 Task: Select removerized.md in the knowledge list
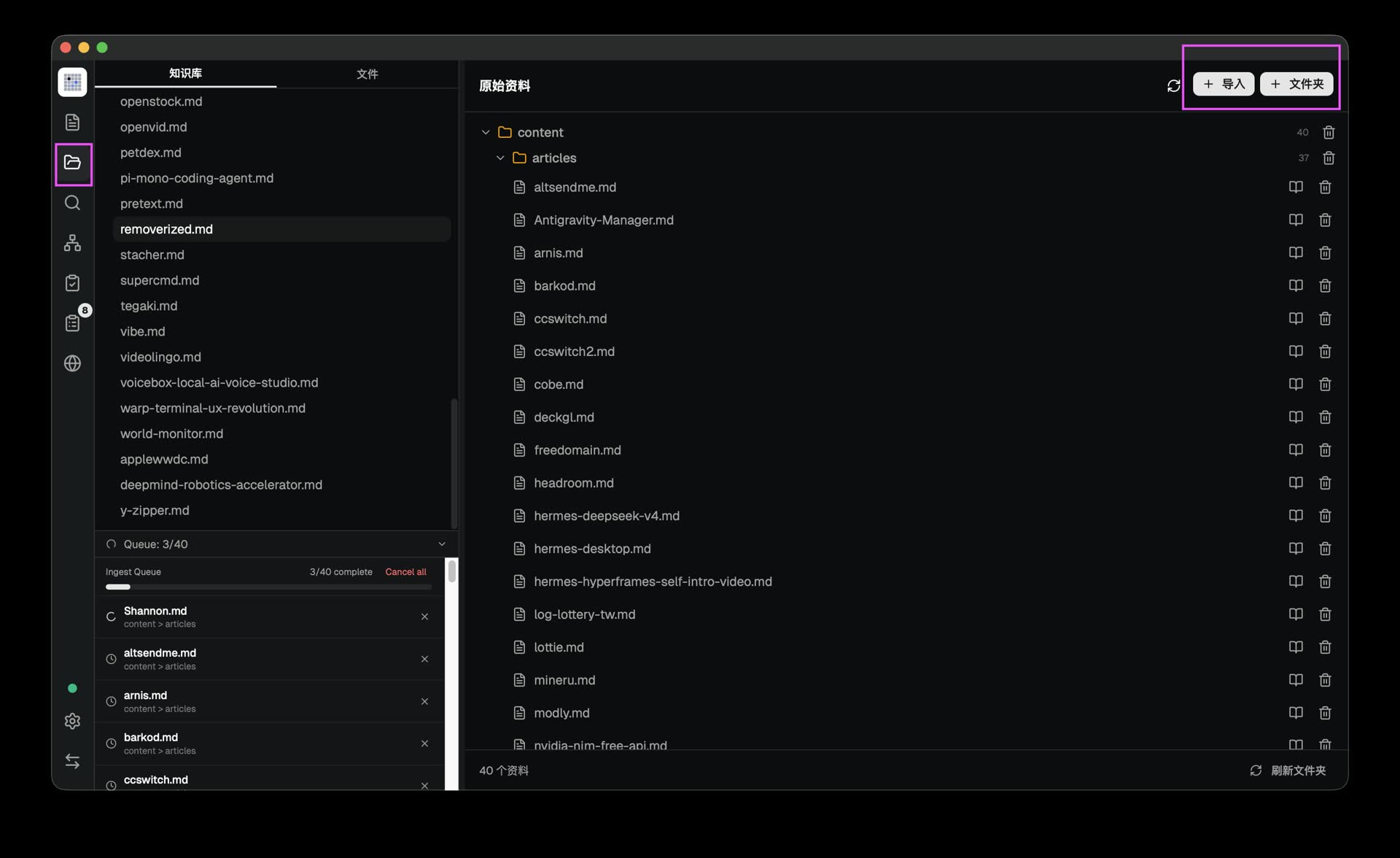pyautogui.click(x=281, y=229)
